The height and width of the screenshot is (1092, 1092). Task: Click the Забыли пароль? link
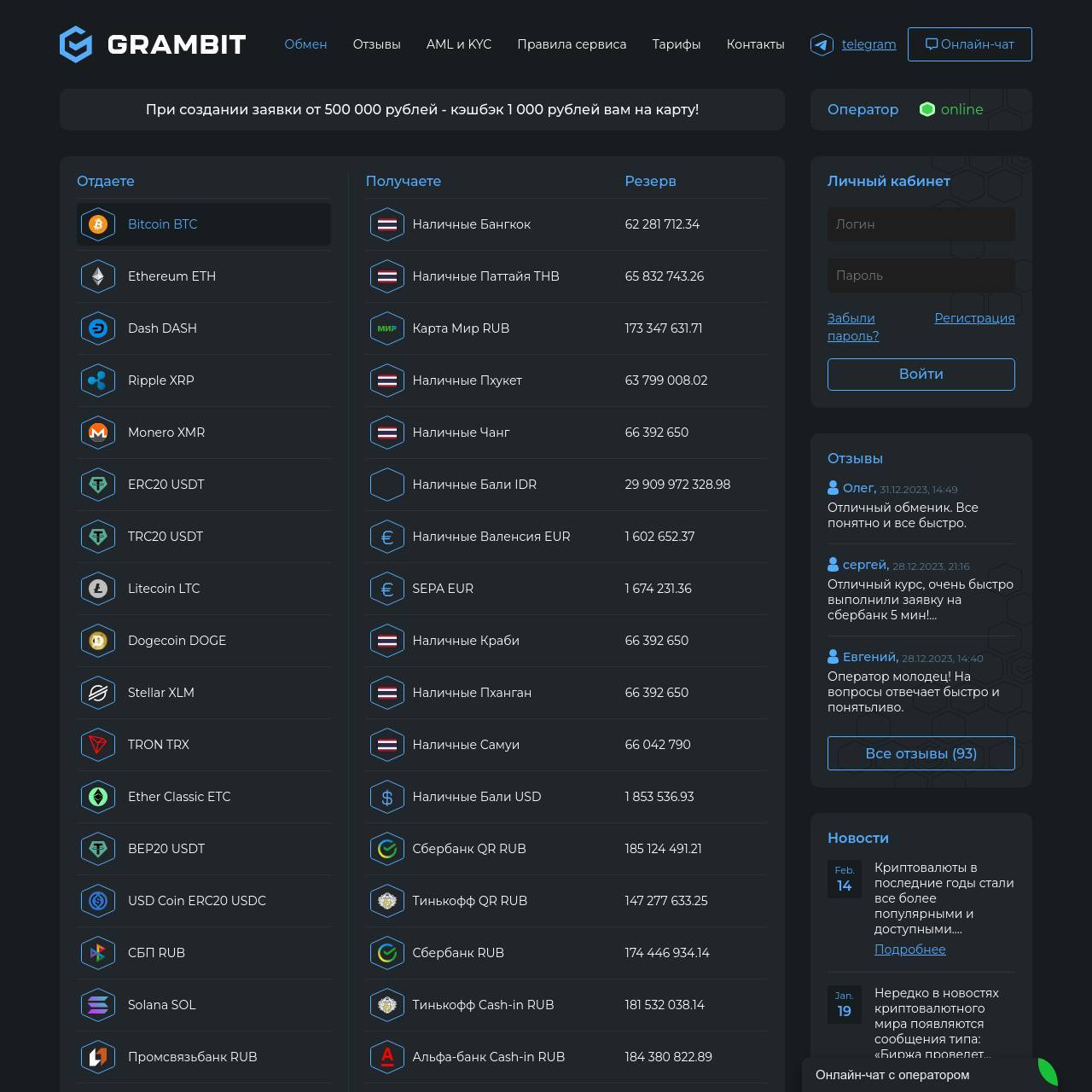[853, 327]
